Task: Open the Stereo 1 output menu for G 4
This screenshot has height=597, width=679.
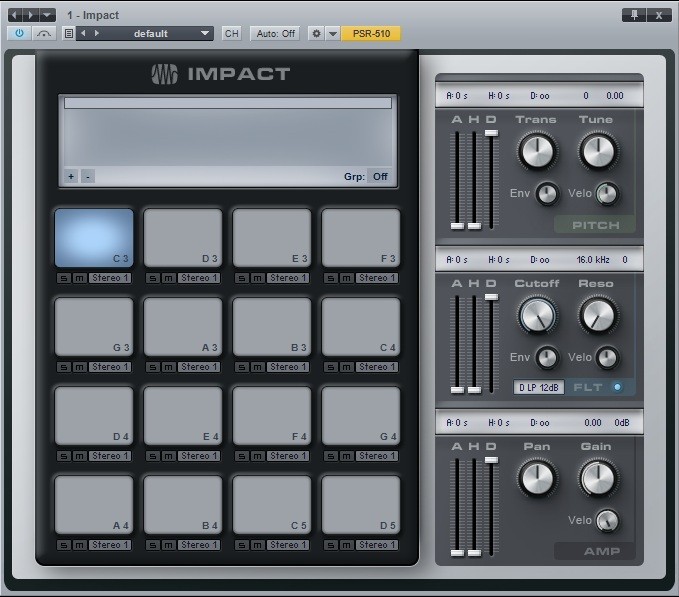Action: coord(377,456)
